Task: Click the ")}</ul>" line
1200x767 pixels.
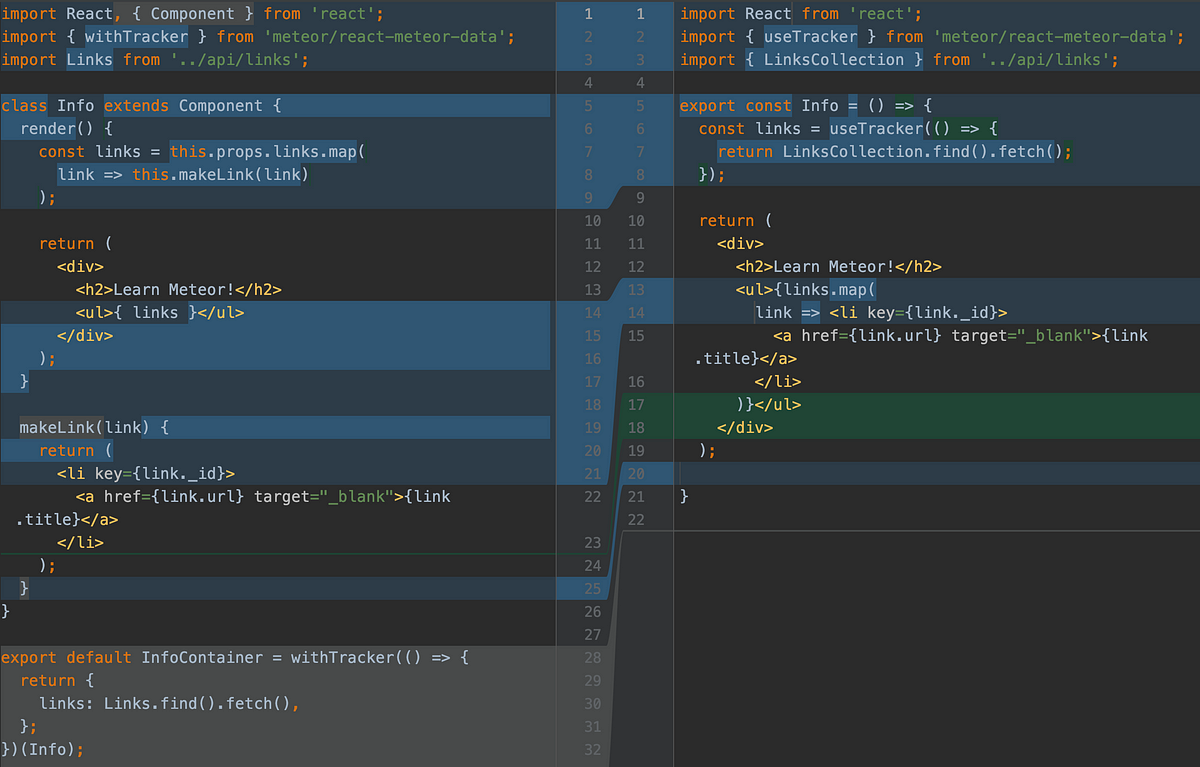Action: [769, 405]
